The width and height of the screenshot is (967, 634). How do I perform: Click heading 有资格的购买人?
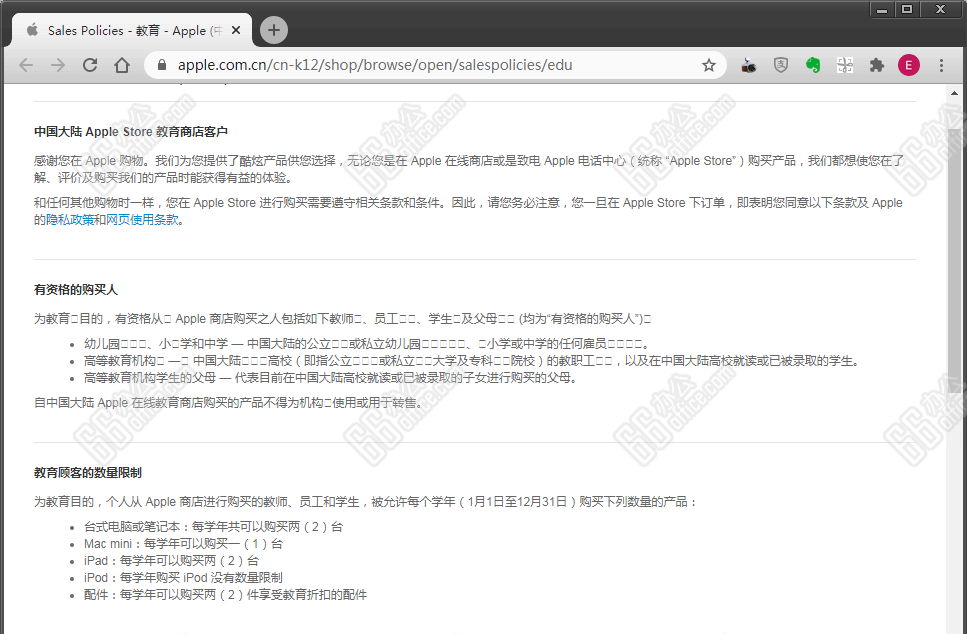click(x=75, y=289)
